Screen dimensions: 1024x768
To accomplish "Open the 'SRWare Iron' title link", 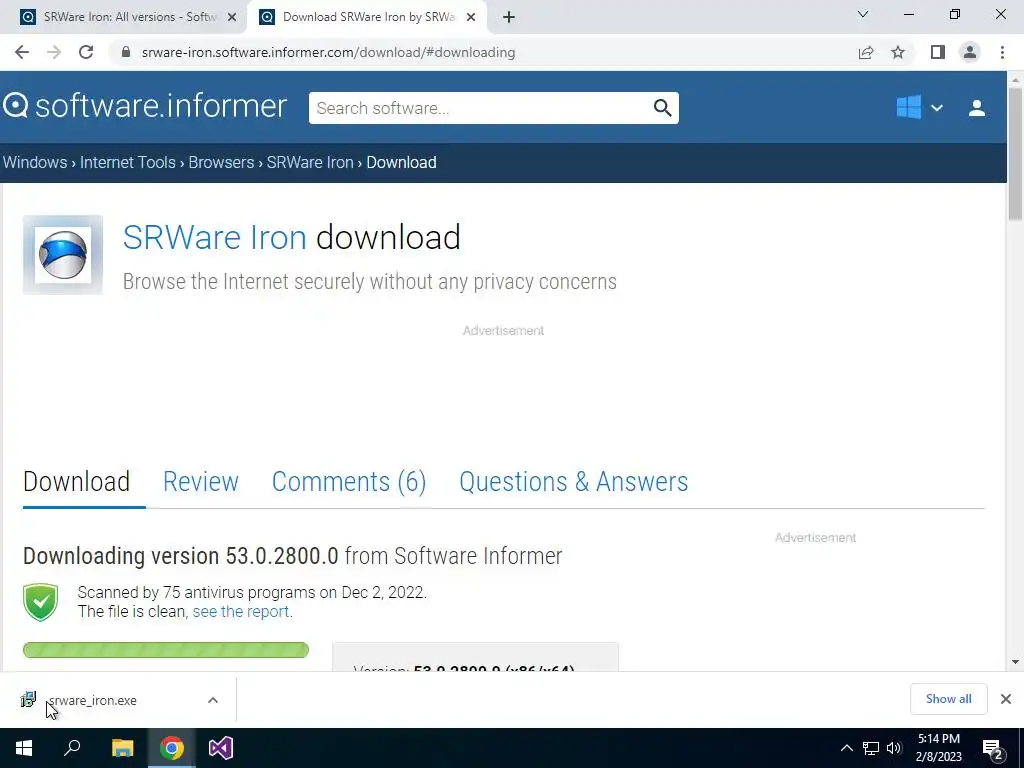I will [x=215, y=237].
